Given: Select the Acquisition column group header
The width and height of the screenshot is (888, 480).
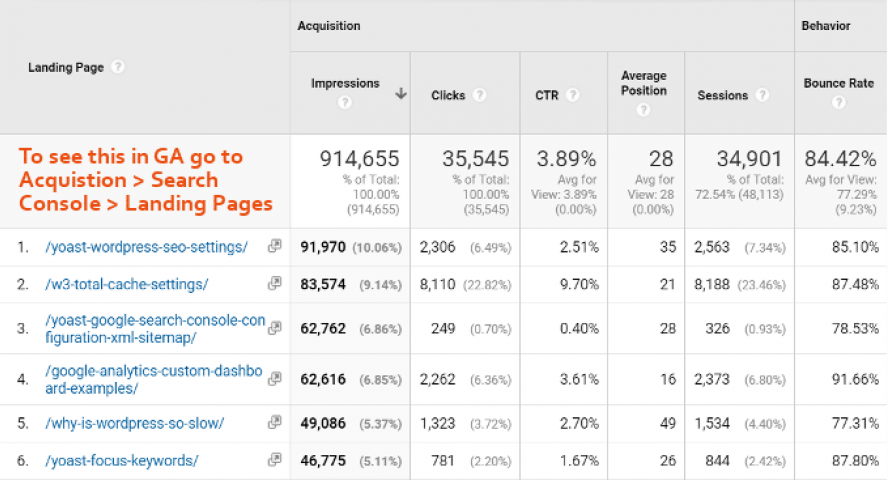Looking at the screenshot, I should (328, 26).
